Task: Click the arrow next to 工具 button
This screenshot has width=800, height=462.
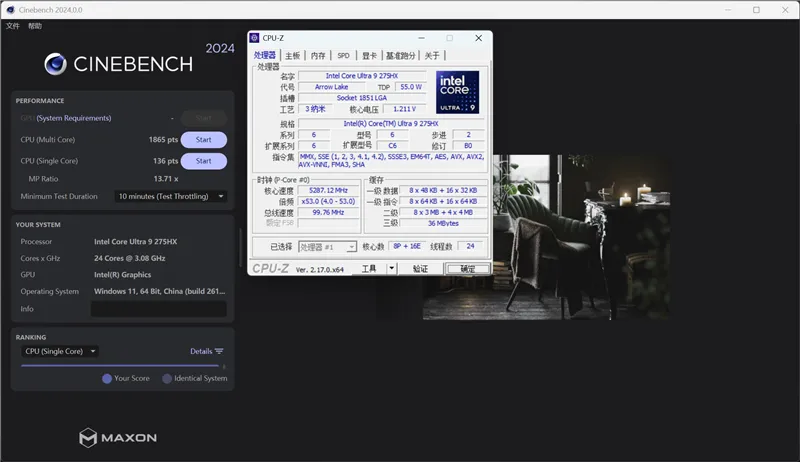Action: [392, 268]
